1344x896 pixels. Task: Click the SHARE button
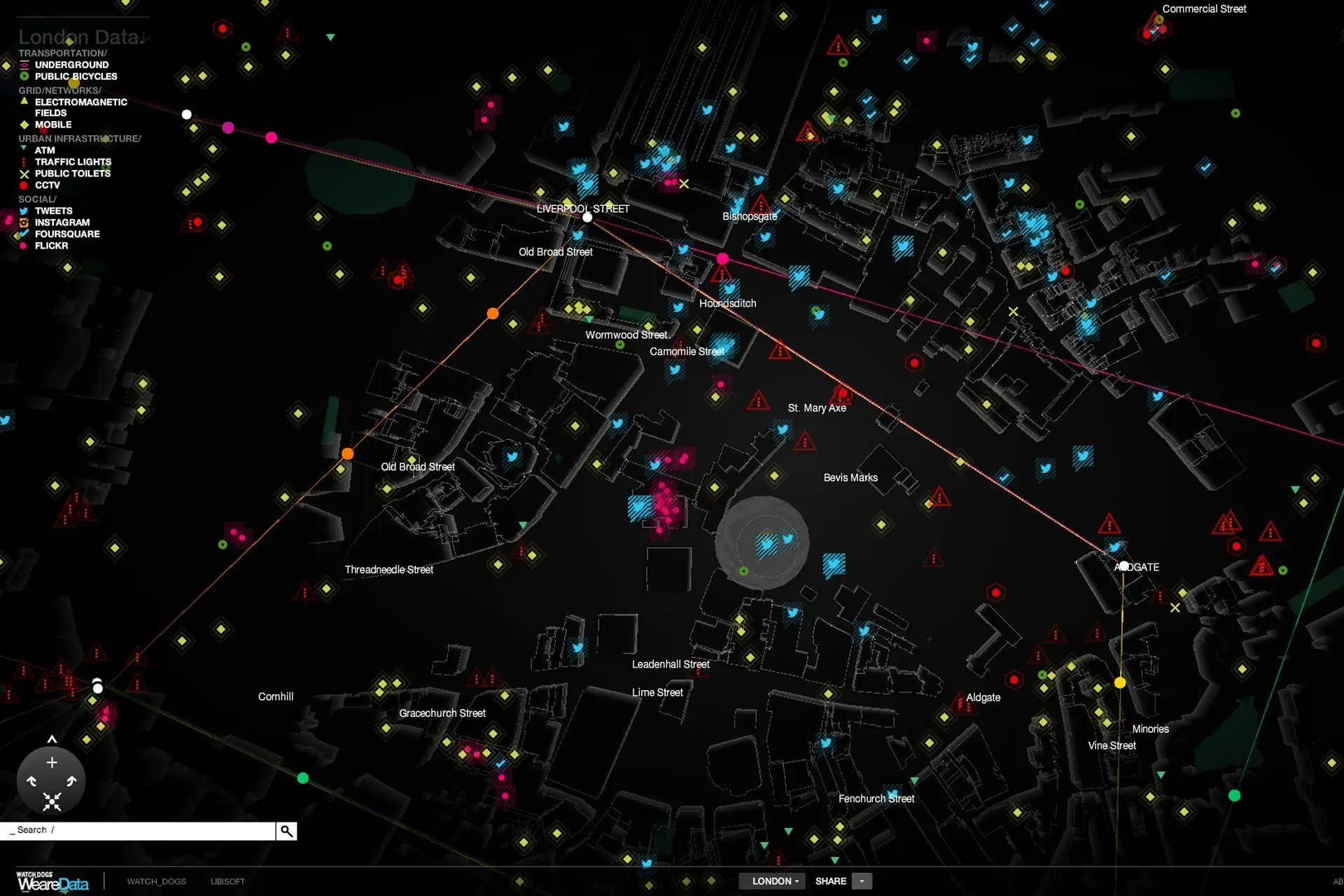click(x=830, y=881)
